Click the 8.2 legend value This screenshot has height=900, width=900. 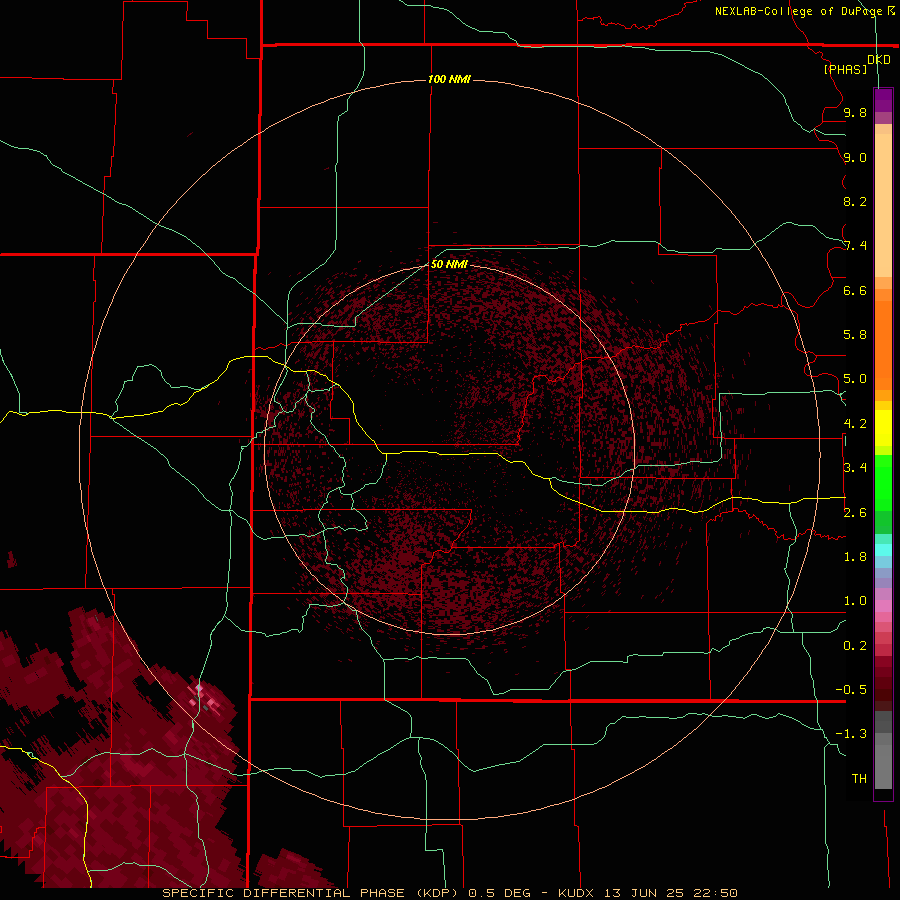click(855, 201)
